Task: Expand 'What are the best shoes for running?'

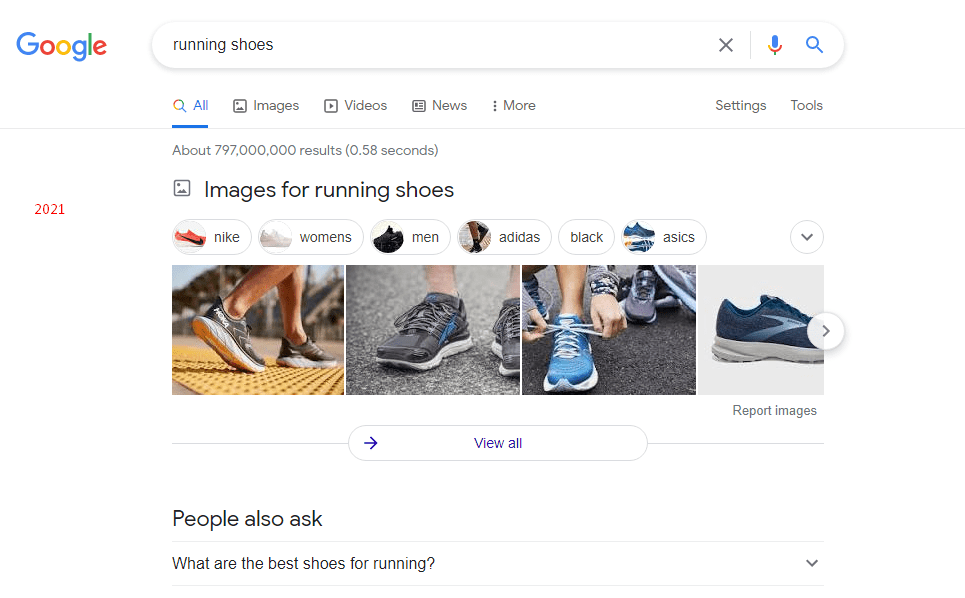Action: (497, 563)
